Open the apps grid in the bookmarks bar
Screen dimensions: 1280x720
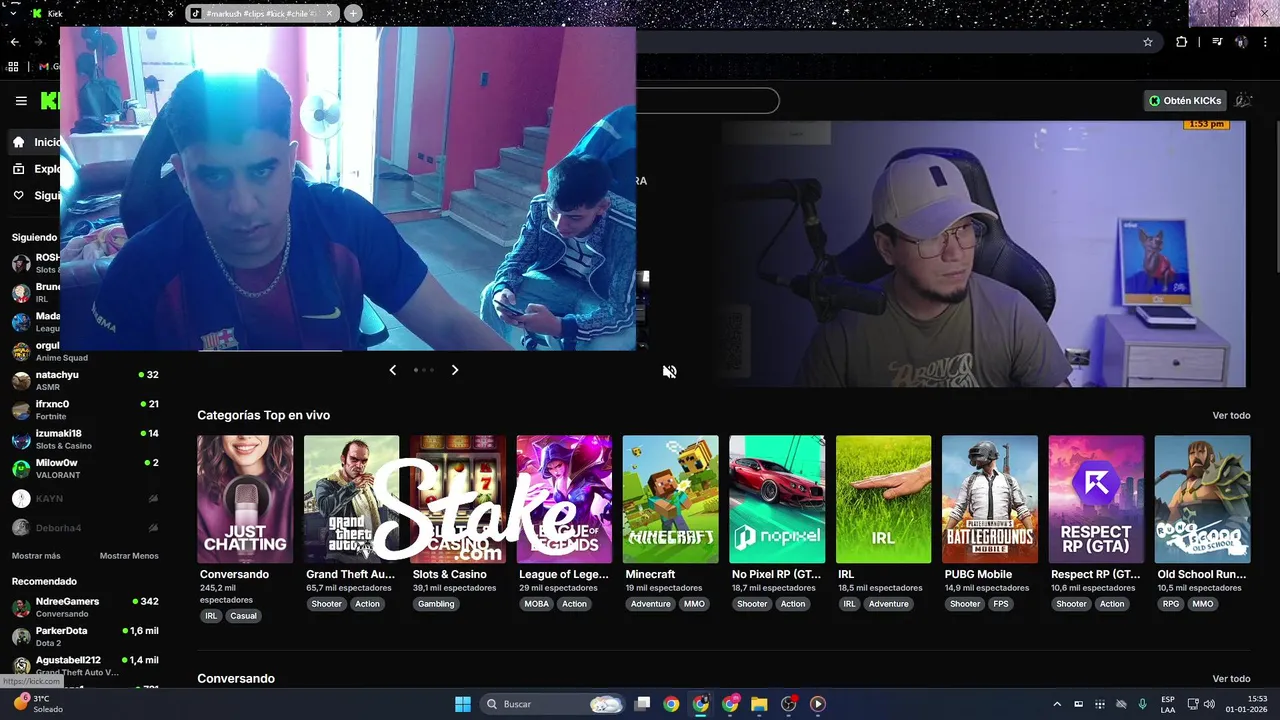[x=13, y=67]
